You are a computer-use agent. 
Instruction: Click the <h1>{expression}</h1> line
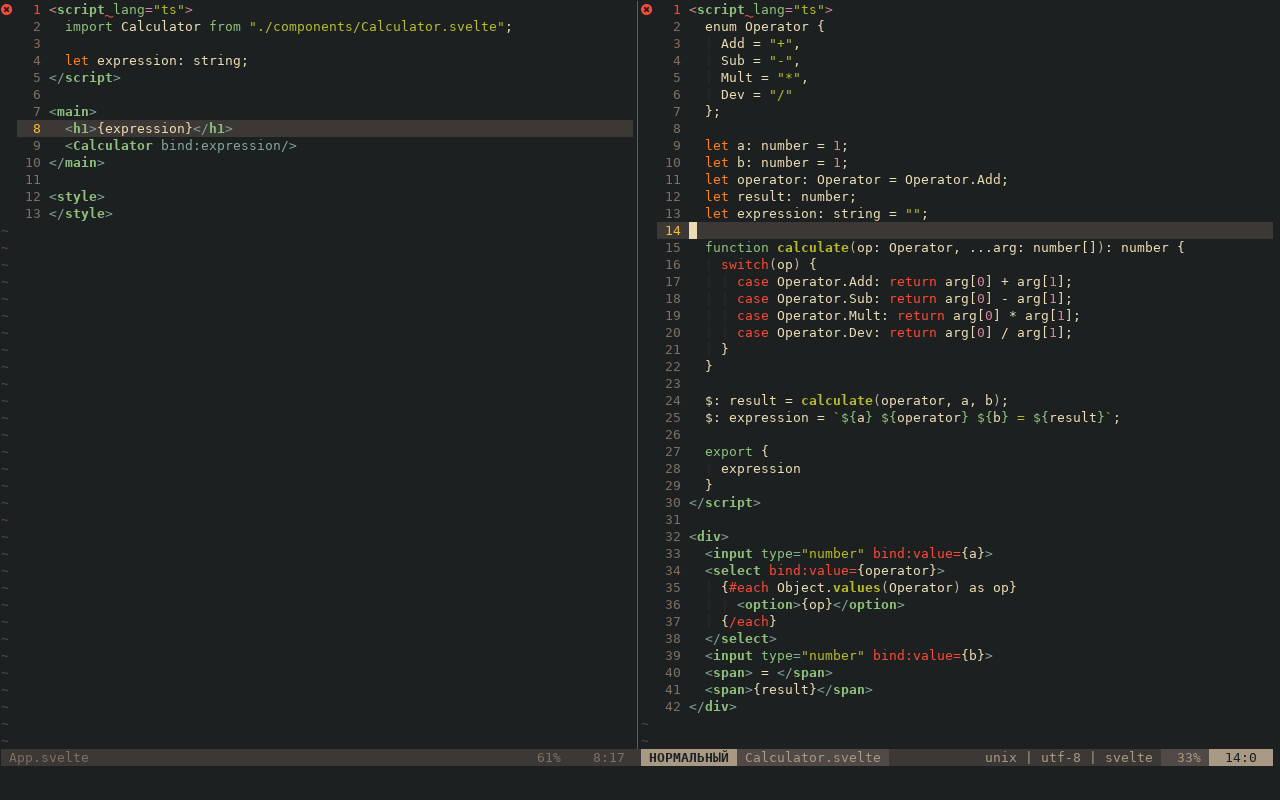coord(149,128)
